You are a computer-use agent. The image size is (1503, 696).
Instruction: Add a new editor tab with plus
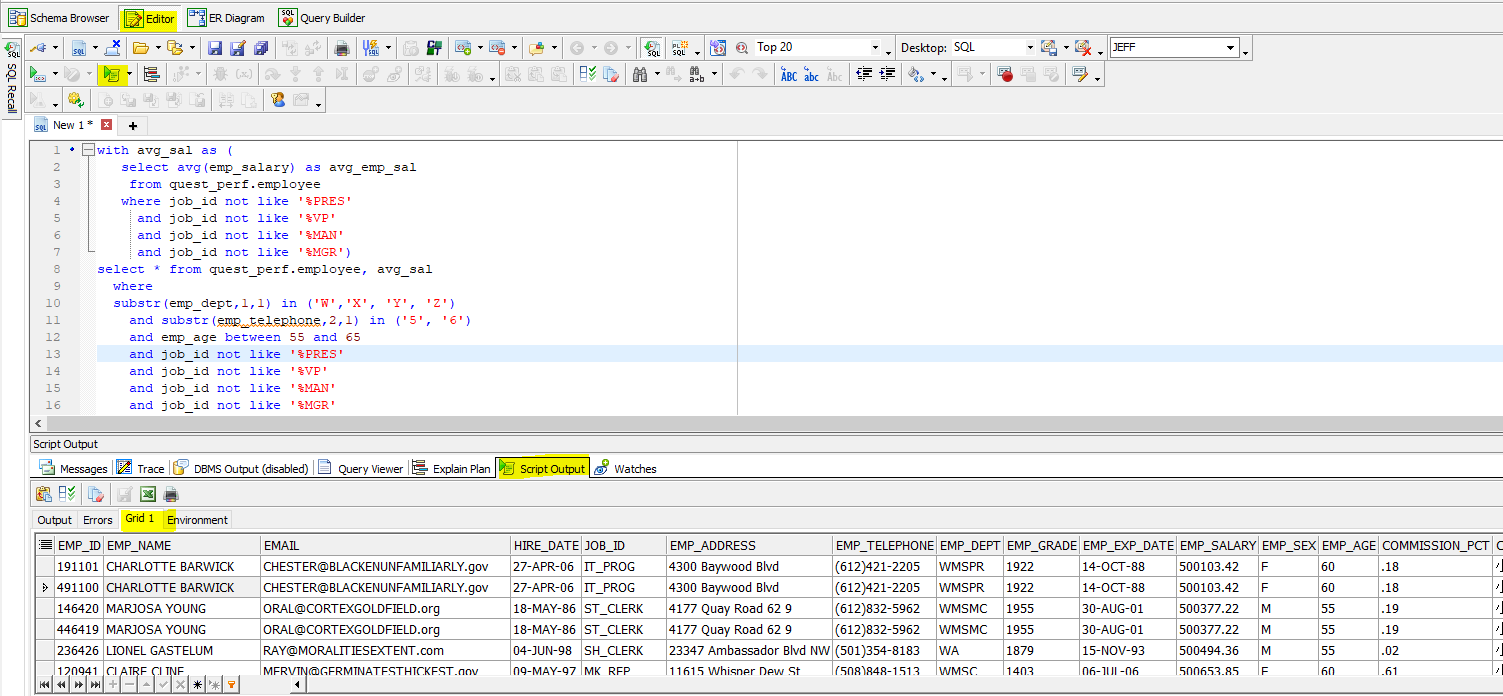(132, 126)
